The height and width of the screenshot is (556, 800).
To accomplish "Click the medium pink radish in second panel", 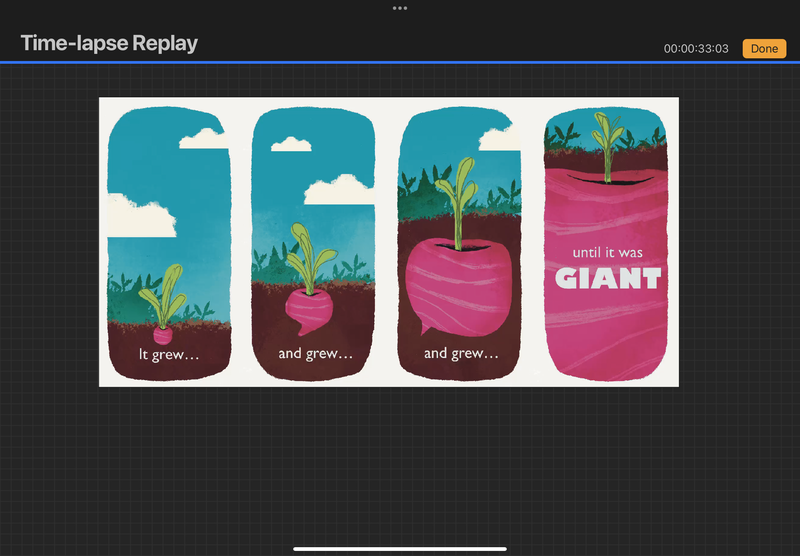I will pyautogui.click(x=306, y=308).
